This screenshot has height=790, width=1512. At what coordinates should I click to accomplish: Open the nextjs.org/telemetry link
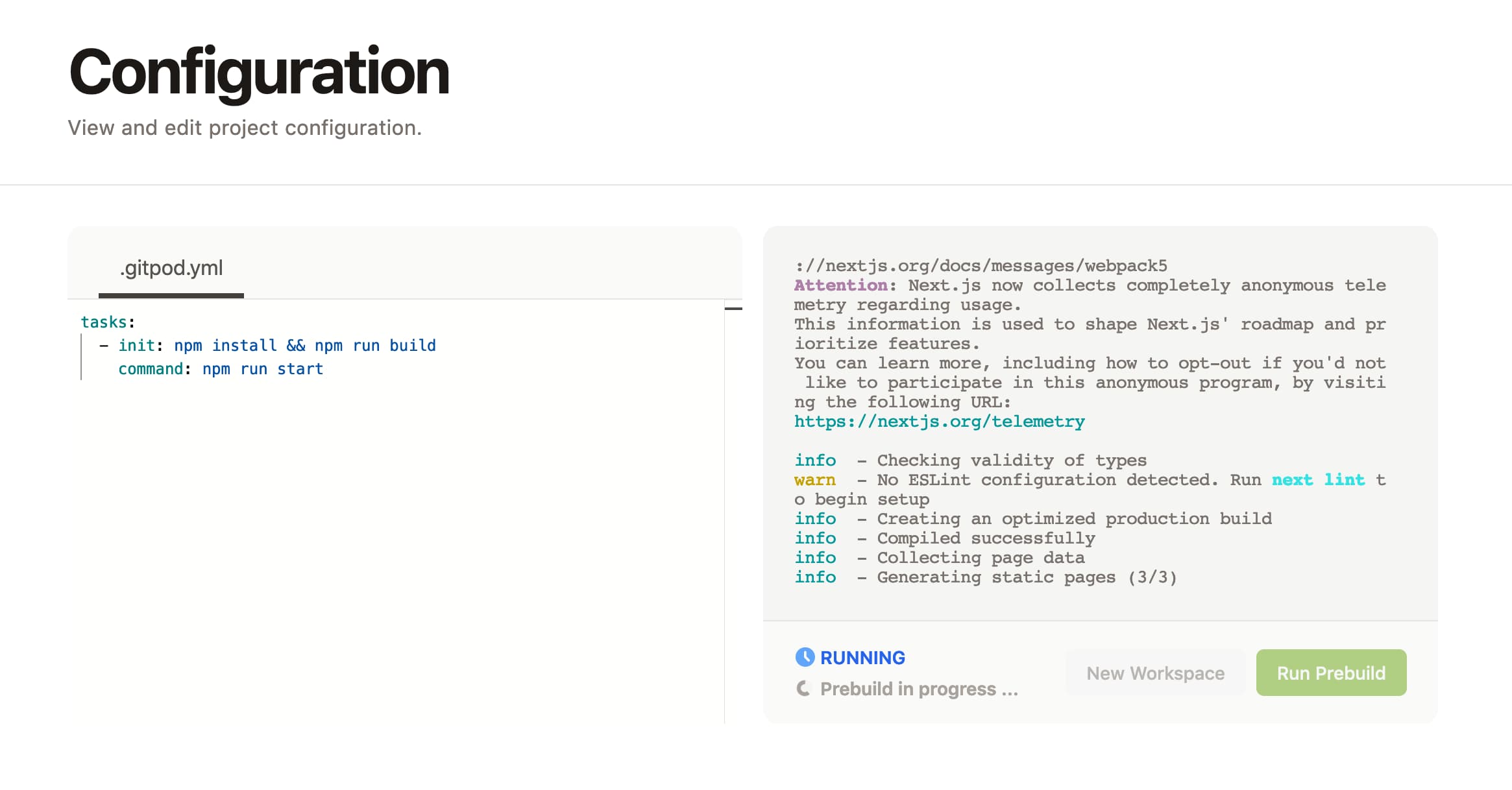939,422
